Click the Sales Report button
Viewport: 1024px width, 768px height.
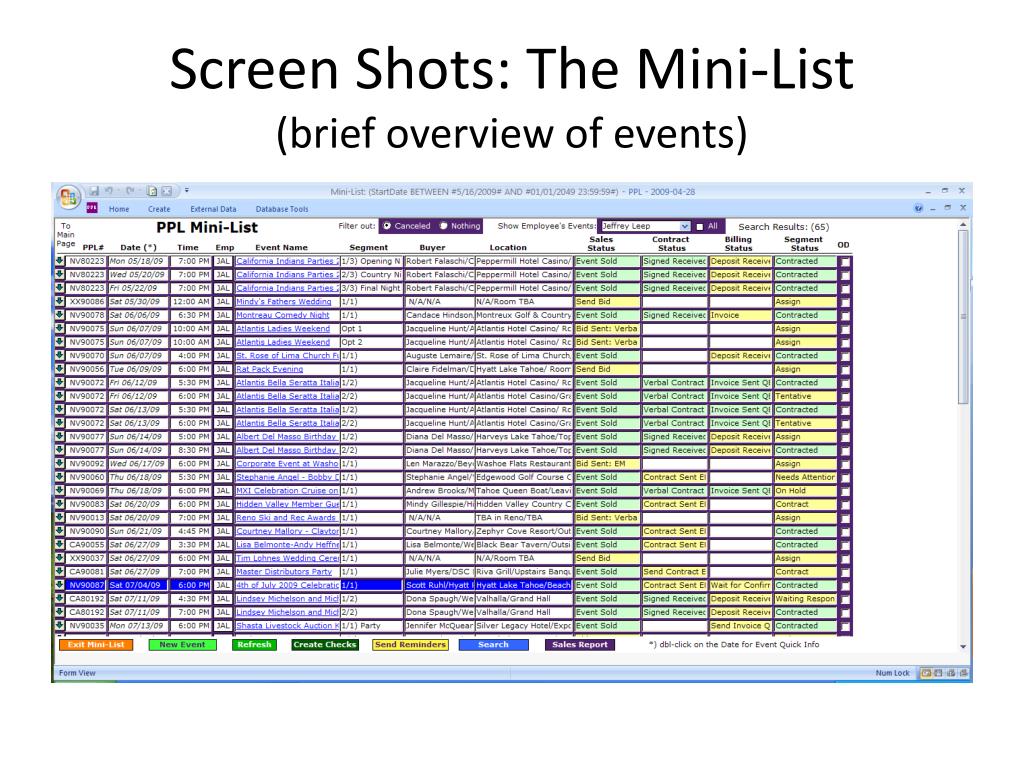580,645
